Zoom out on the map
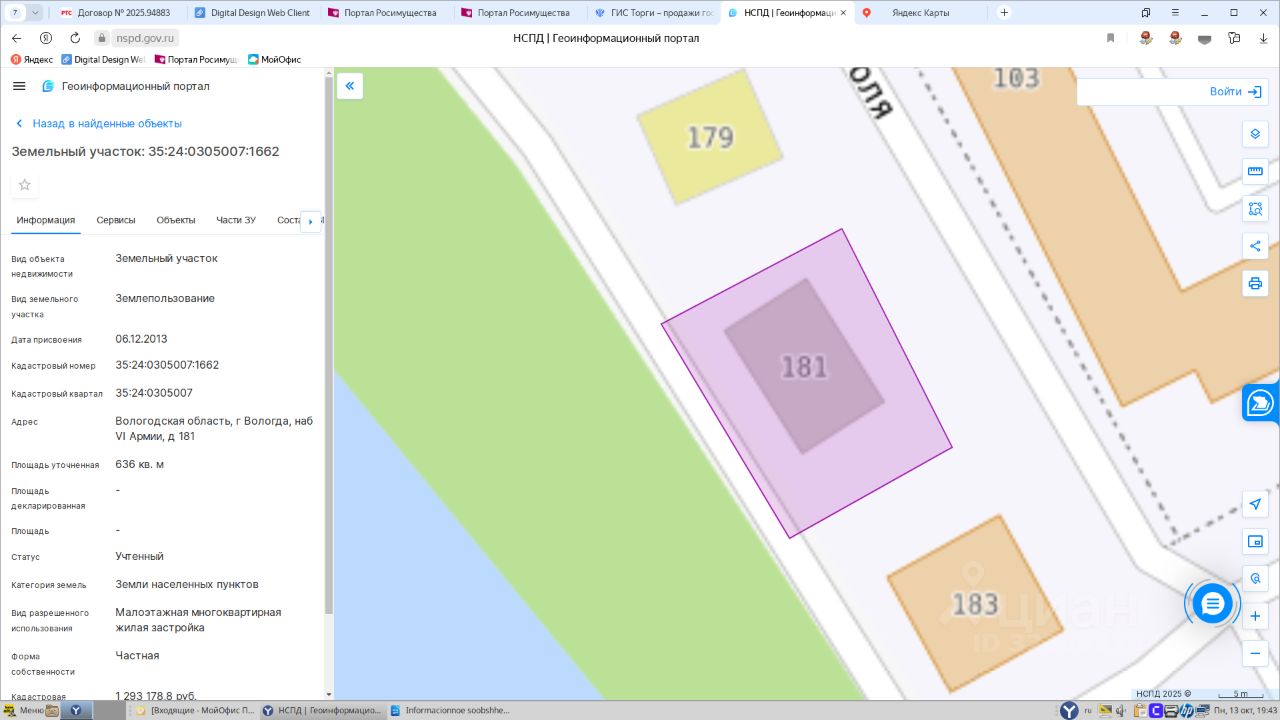 pyautogui.click(x=1255, y=654)
